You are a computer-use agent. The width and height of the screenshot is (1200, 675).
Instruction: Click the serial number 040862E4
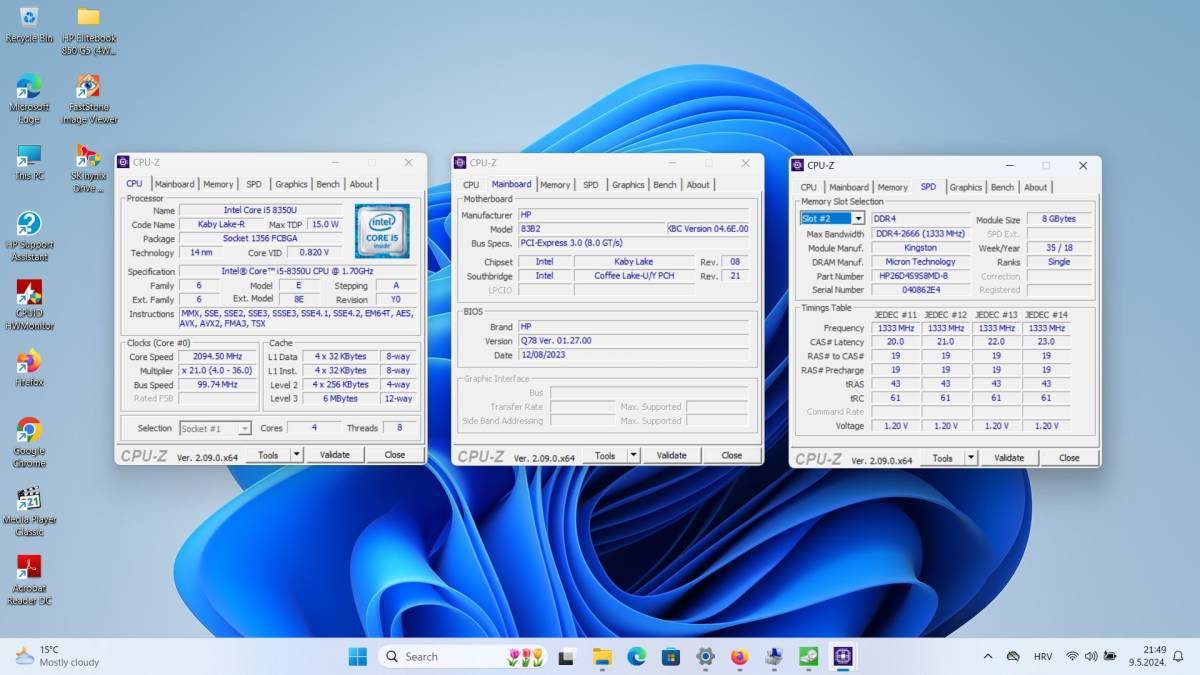[x=920, y=290]
